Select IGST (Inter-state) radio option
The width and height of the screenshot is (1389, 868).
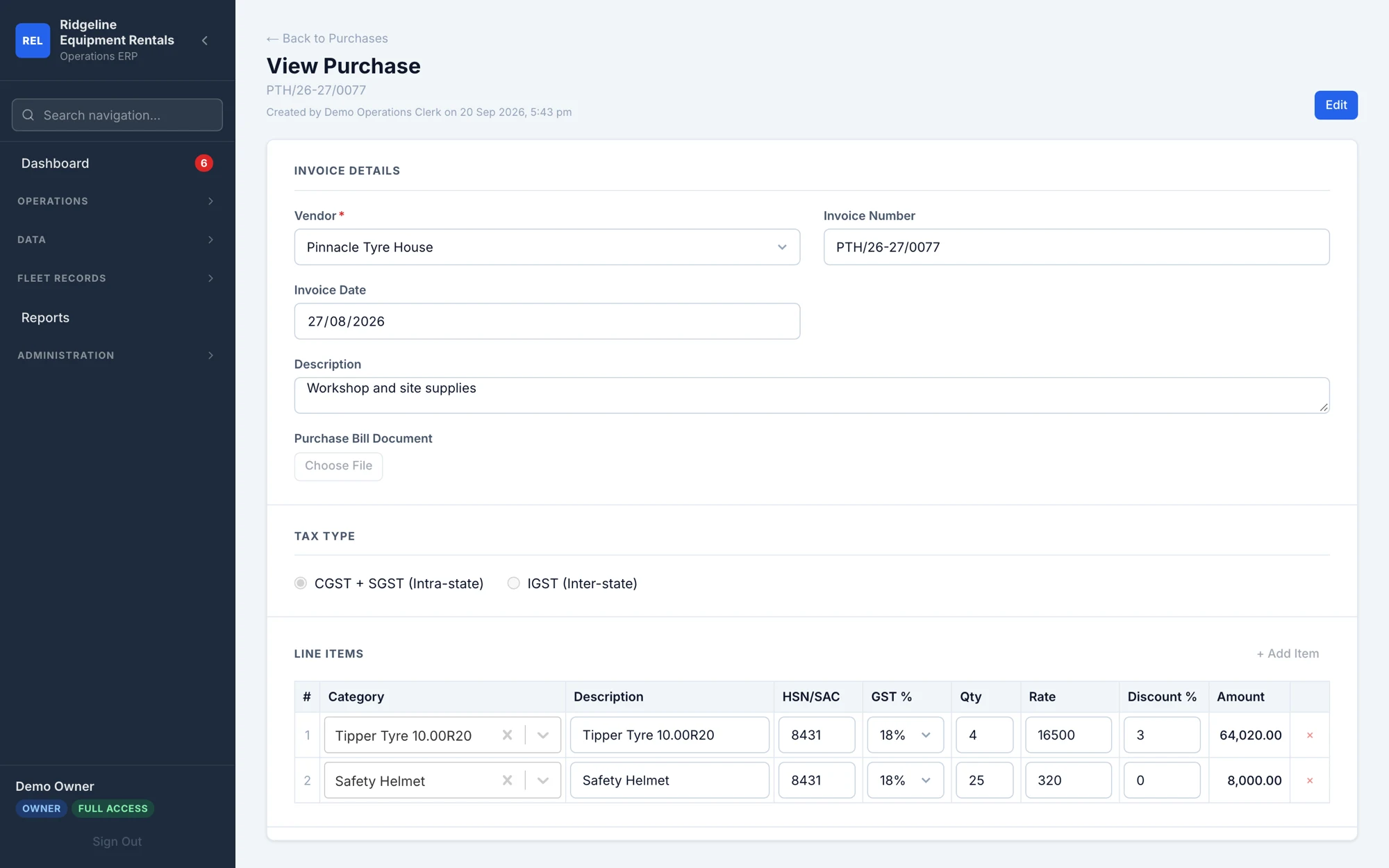[x=513, y=583]
